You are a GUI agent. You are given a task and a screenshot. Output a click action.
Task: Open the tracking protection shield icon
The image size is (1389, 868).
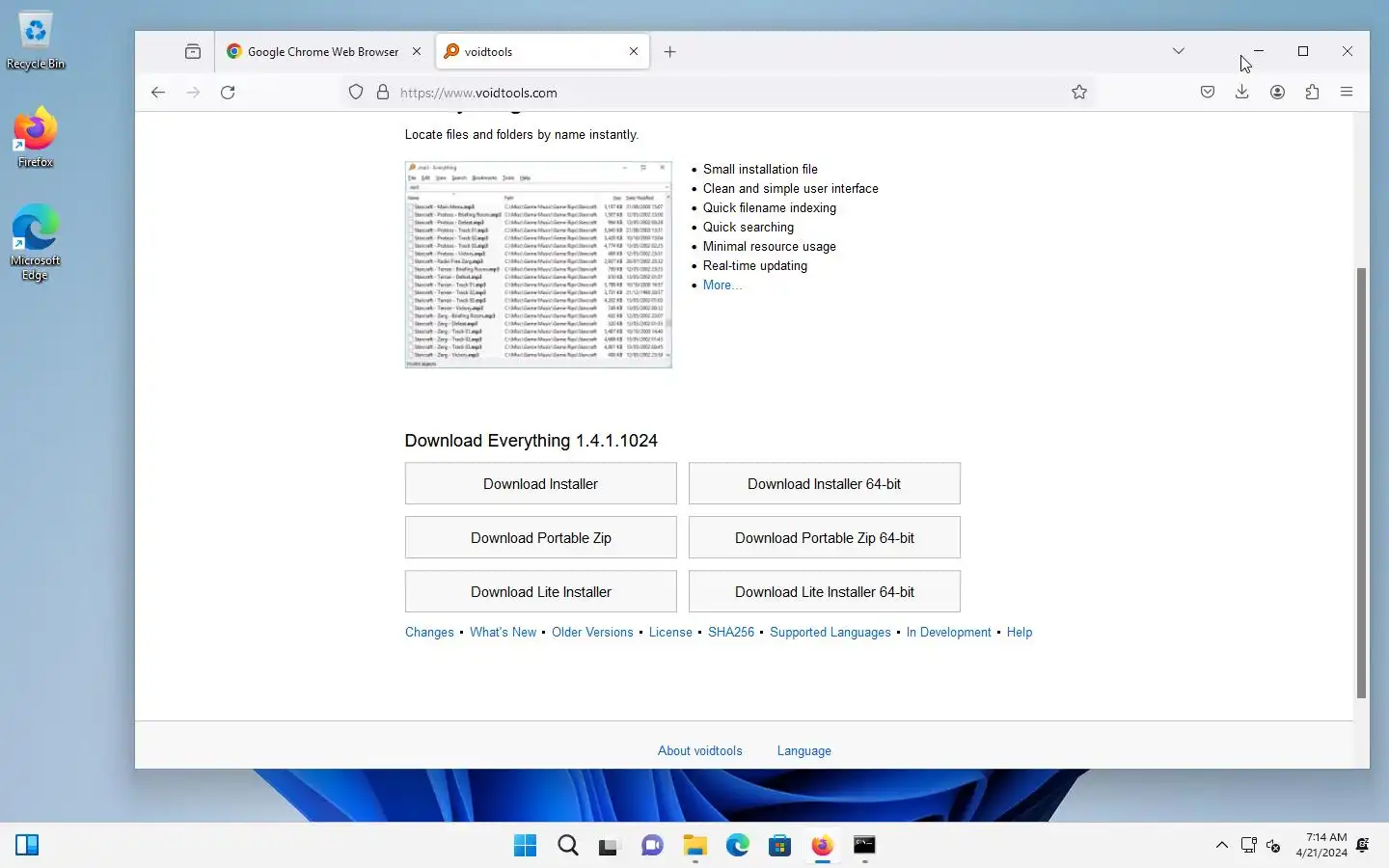pyautogui.click(x=356, y=93)
